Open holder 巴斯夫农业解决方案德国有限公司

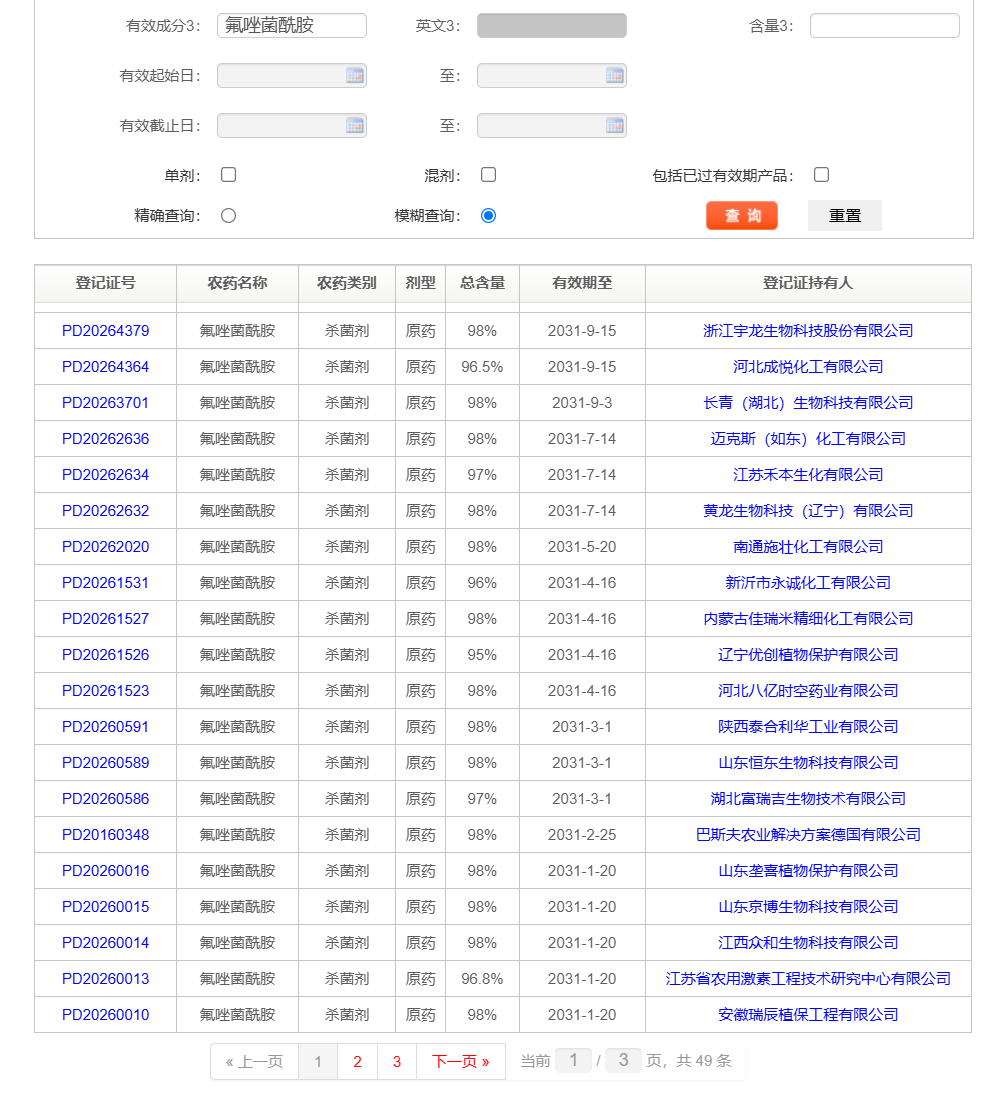click(x=808, y=835)
